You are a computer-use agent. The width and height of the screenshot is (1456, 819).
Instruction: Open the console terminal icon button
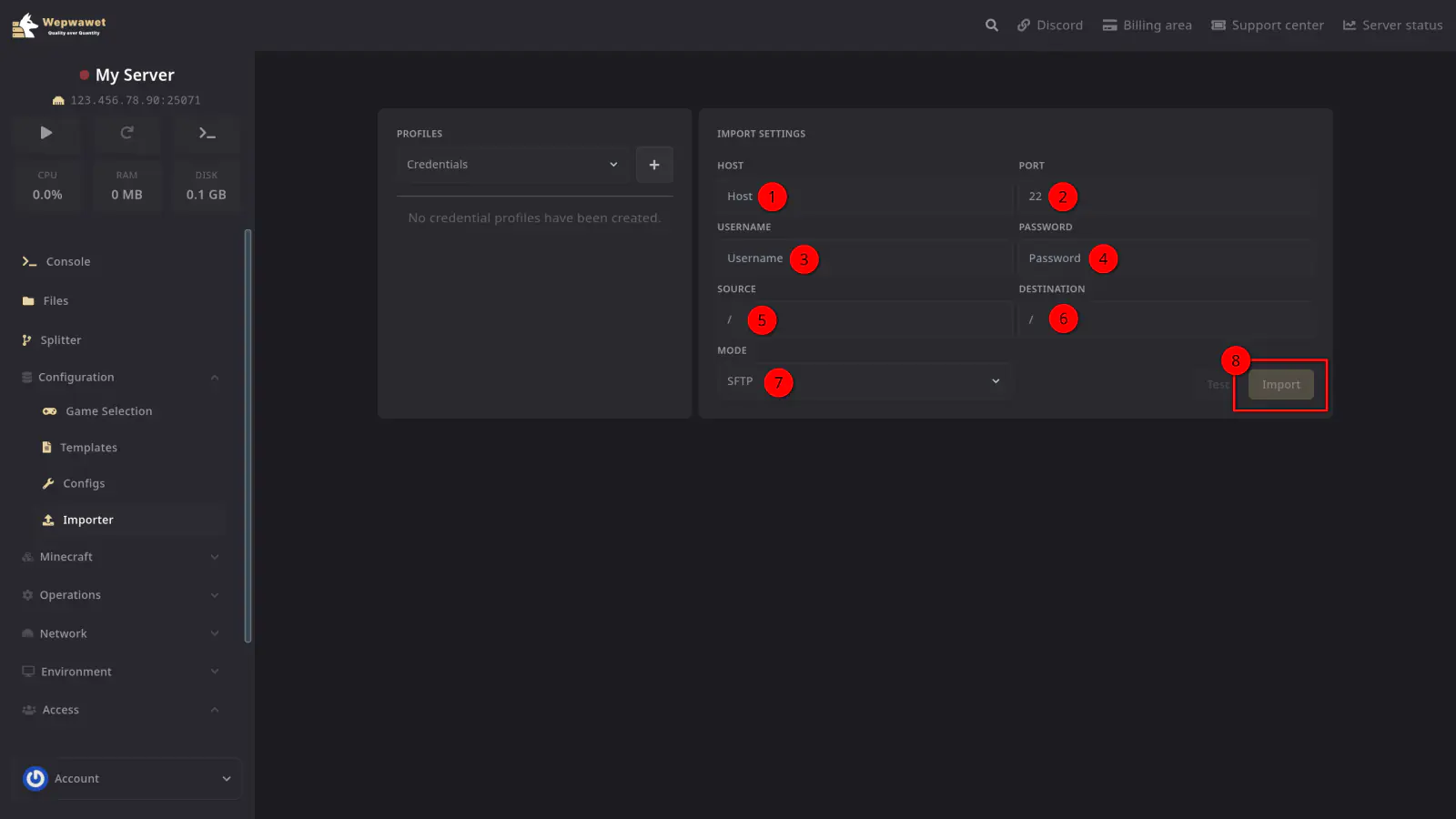[x=207, y=133]
